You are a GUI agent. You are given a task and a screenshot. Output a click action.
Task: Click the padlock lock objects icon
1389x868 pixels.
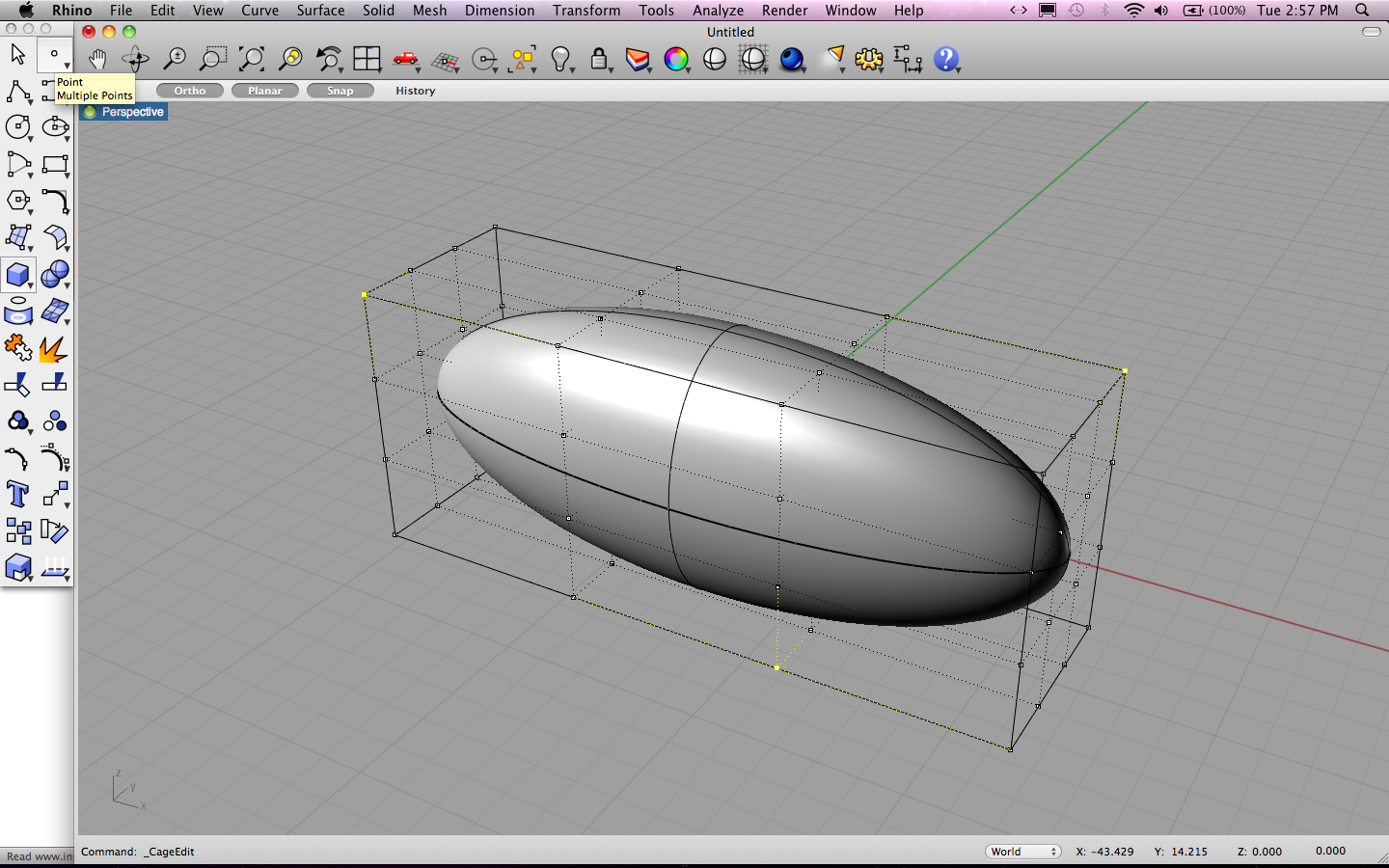point(599,59)
